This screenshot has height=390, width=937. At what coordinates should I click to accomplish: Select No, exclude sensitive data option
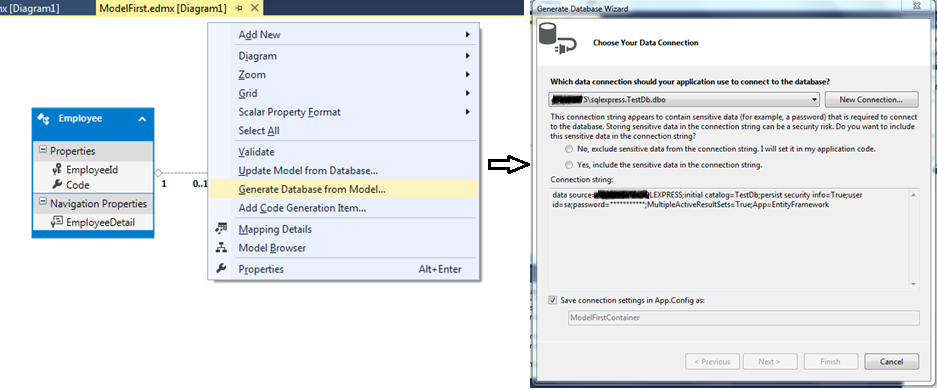[568, 148]
